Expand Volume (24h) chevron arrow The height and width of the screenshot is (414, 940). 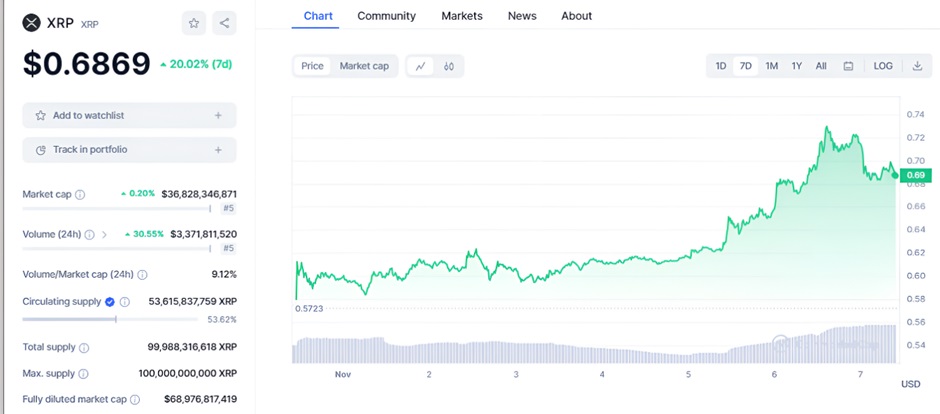coord(104,234)
